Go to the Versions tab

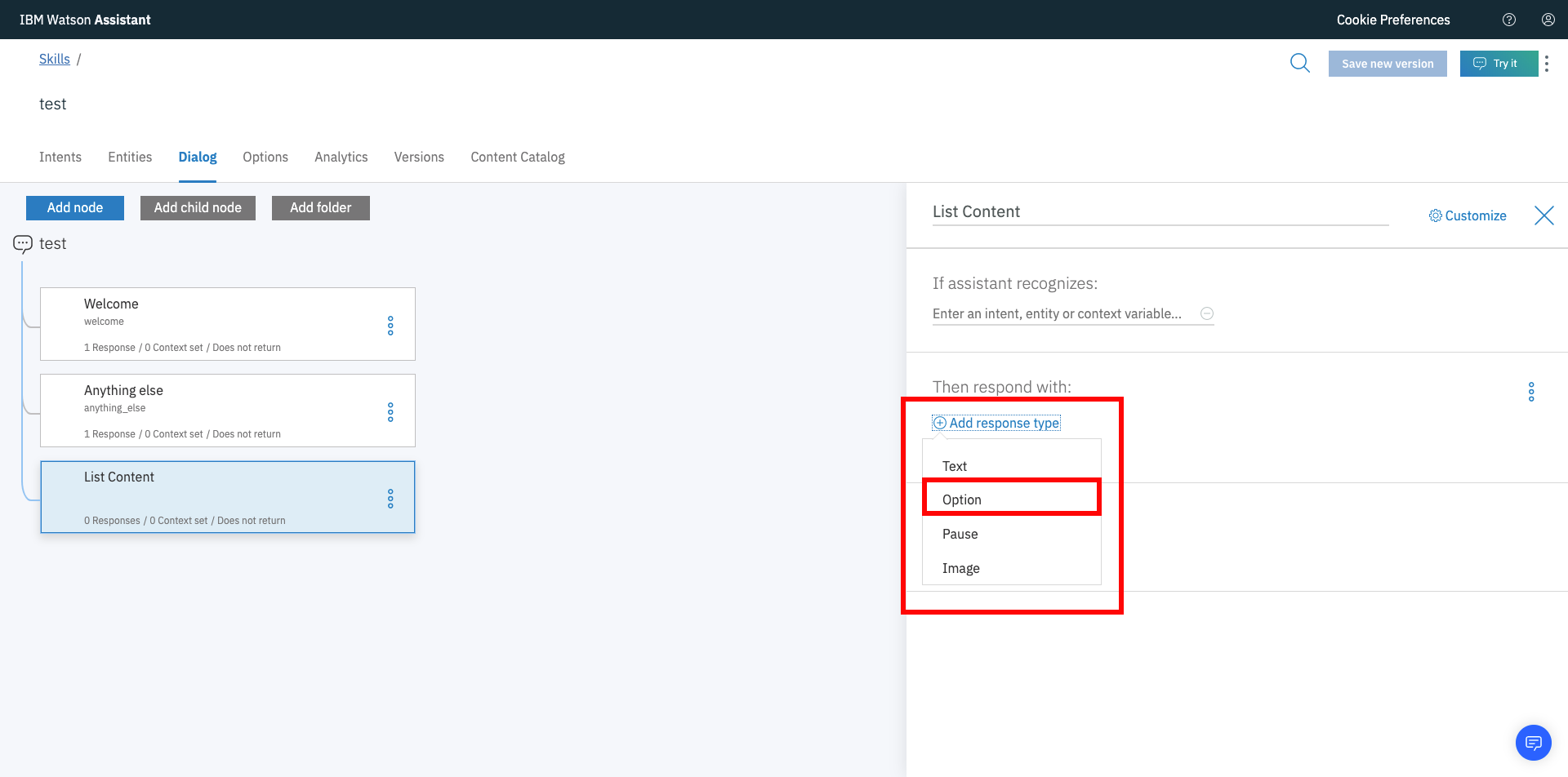tap(419, 157)
